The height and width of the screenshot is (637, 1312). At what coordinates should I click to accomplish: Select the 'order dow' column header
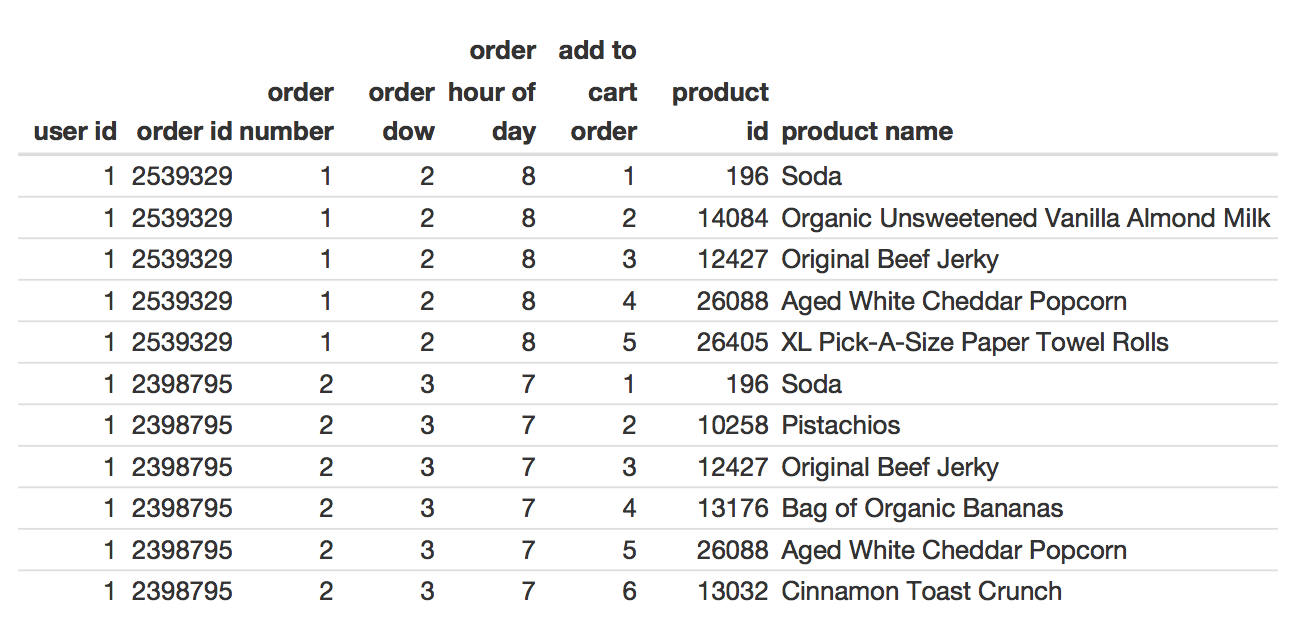click(402, 112)
